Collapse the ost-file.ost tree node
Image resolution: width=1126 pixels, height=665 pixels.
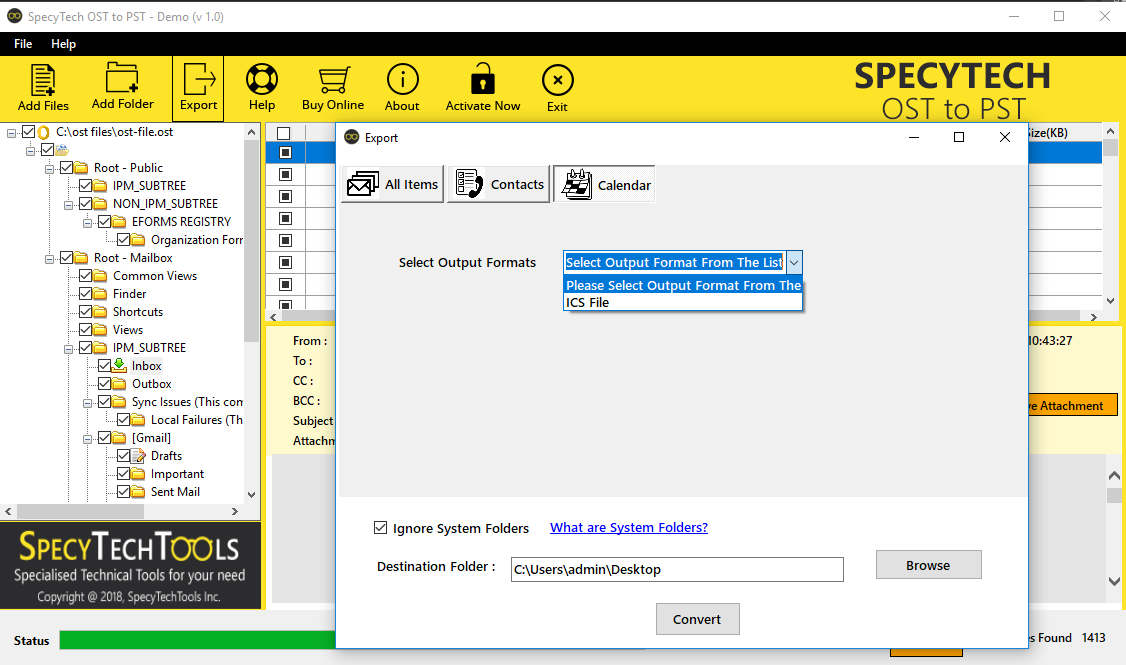tap(11, 133)
